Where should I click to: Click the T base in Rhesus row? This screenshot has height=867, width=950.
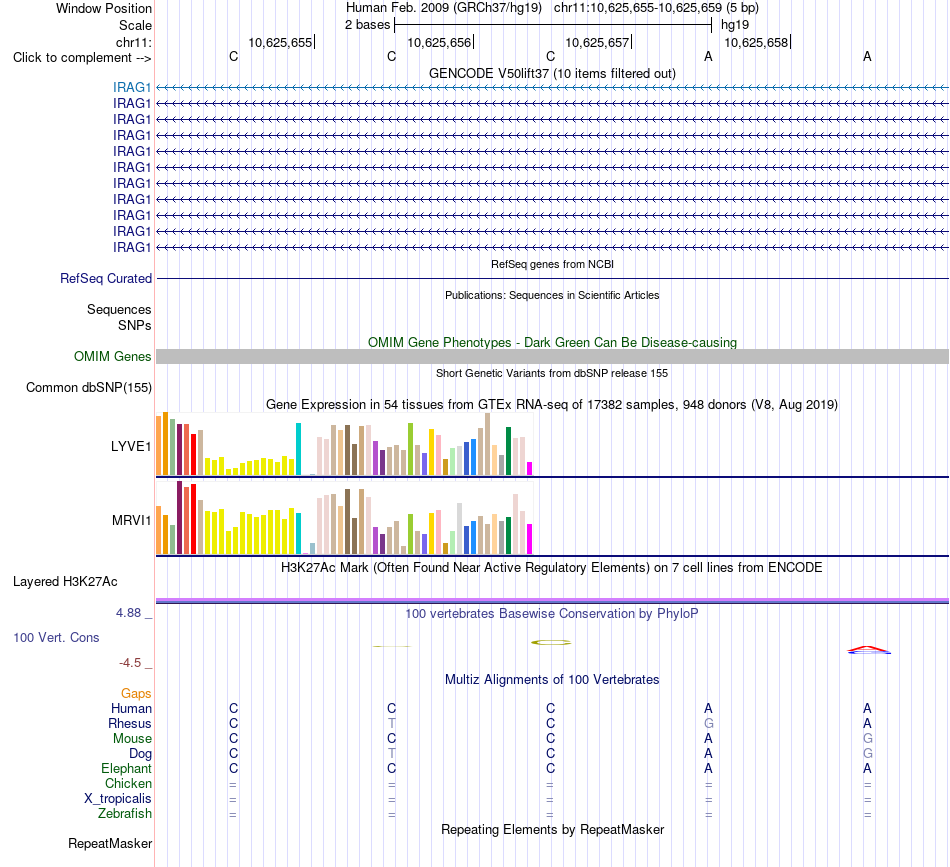click(391, 723)
